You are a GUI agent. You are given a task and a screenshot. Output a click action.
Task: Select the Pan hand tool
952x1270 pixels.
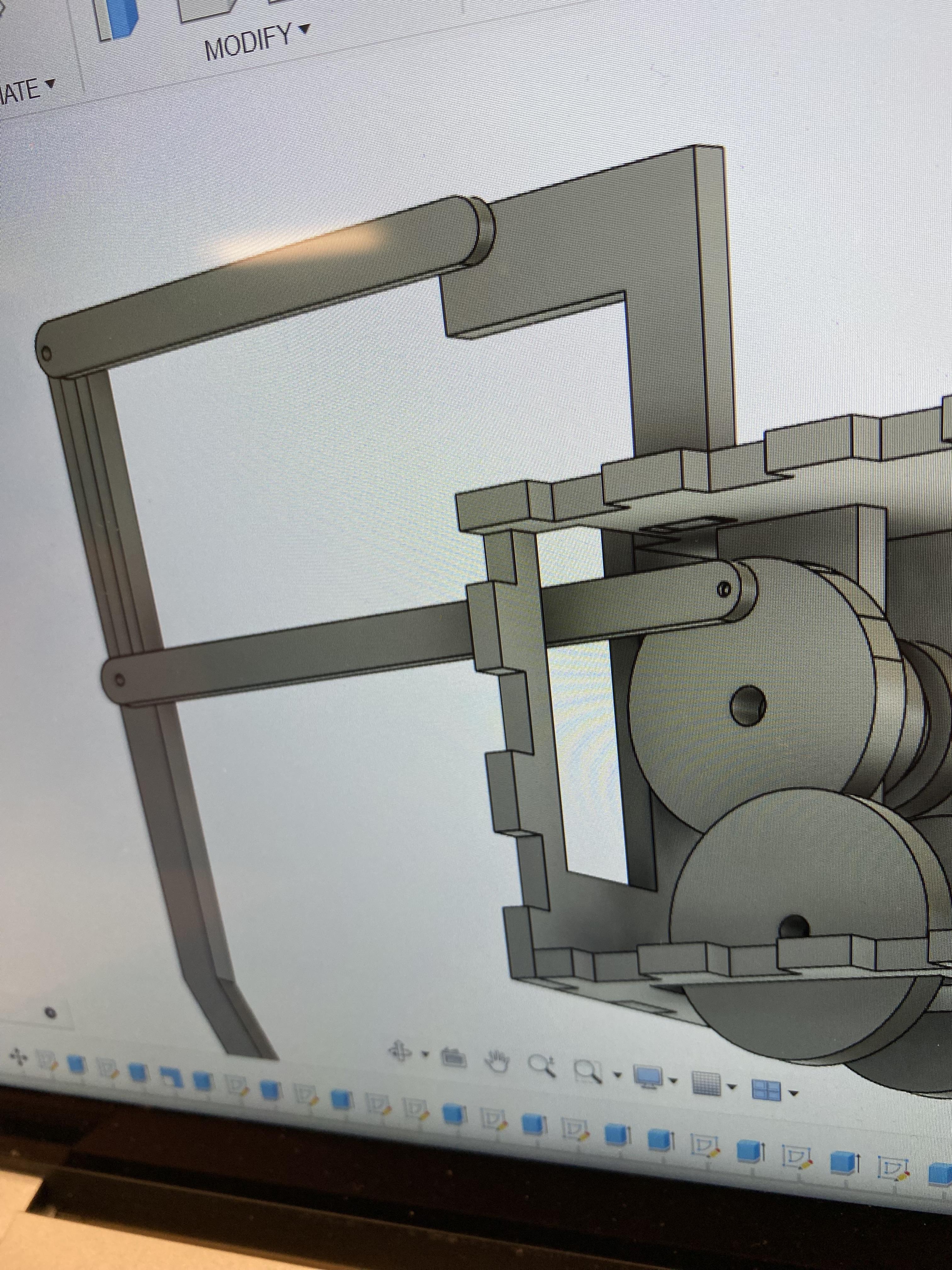pyautogui.click(x=497, y=1062)
